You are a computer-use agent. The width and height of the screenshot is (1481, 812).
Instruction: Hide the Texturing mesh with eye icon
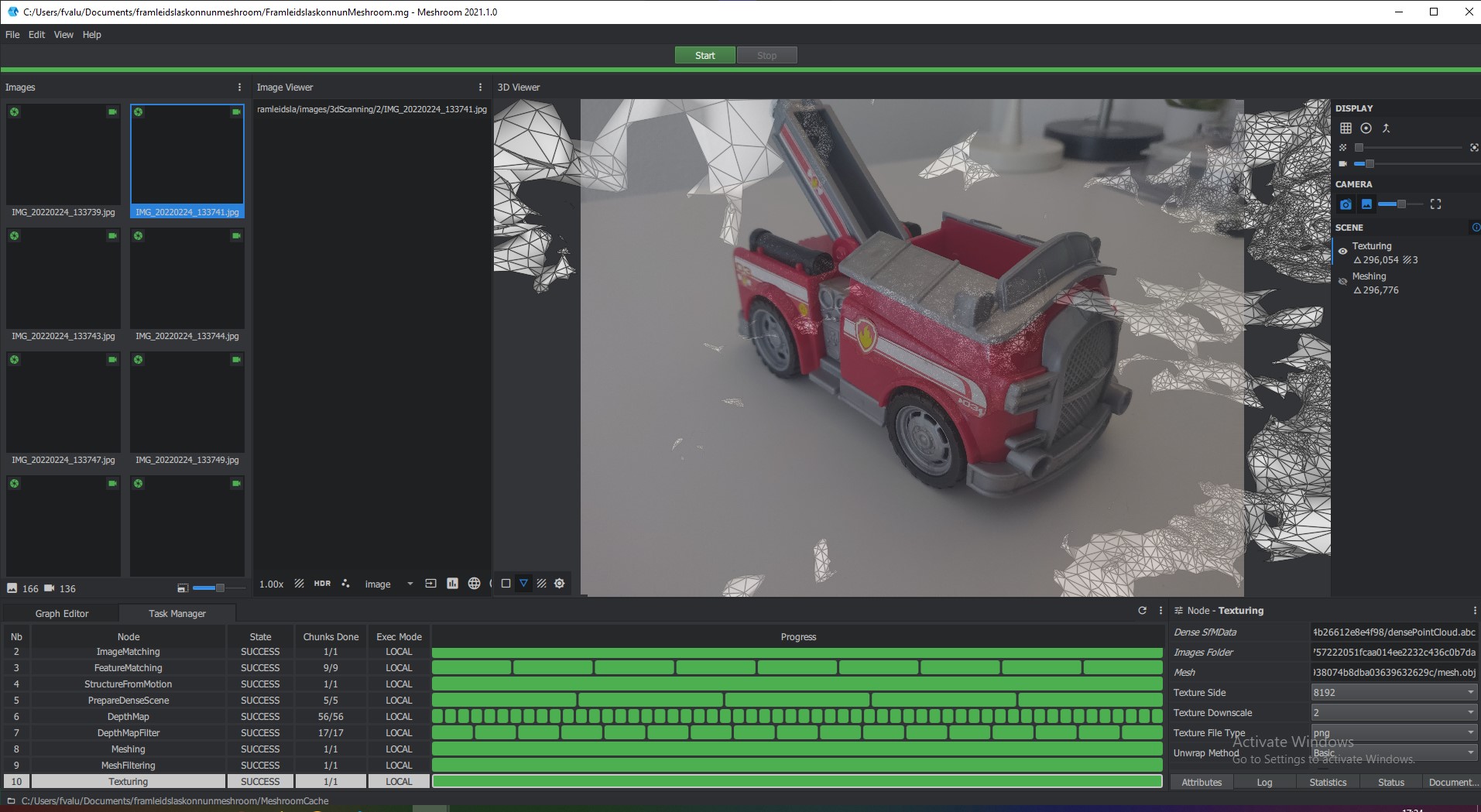1342,251
